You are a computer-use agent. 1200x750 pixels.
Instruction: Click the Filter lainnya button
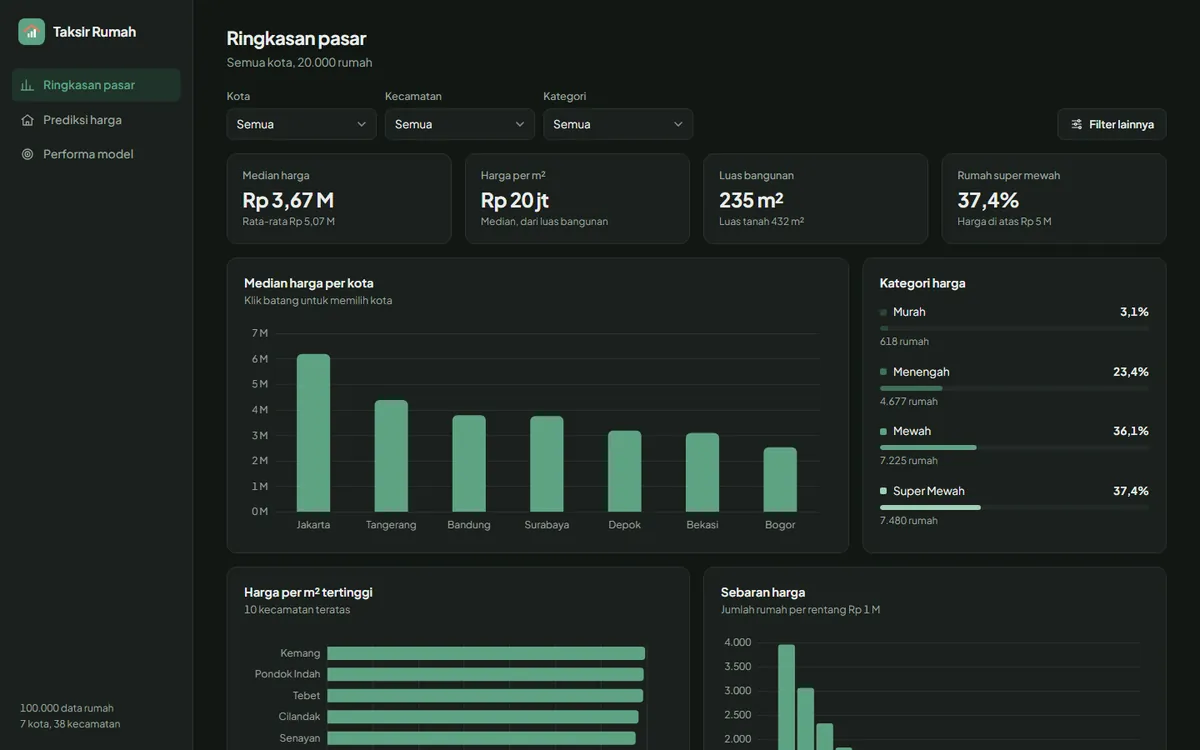tap(1112, 124)
